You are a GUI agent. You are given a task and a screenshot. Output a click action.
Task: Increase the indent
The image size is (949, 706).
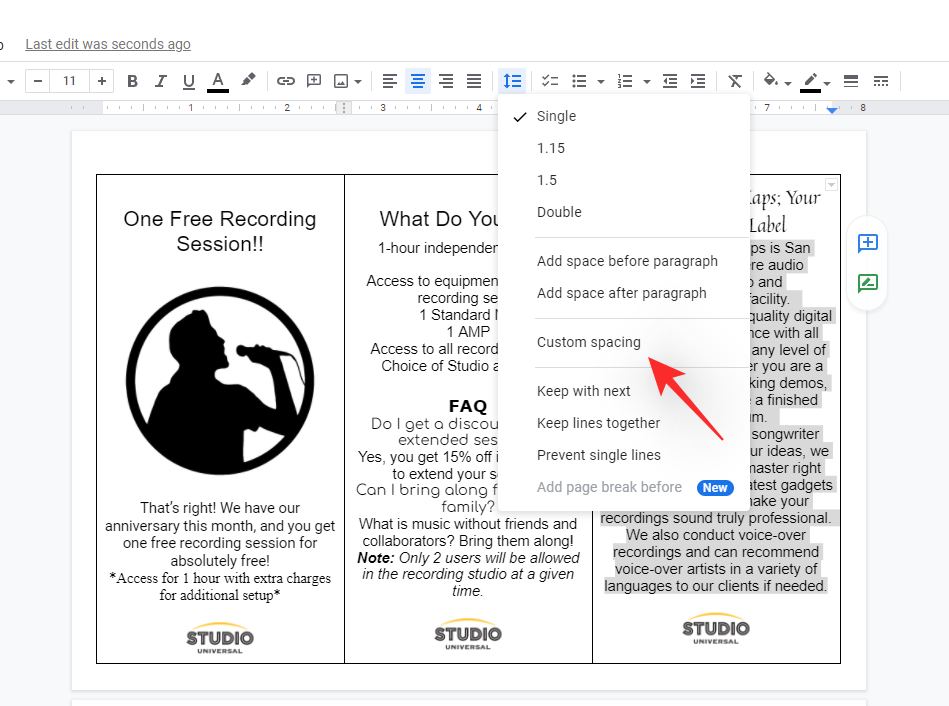698,81
